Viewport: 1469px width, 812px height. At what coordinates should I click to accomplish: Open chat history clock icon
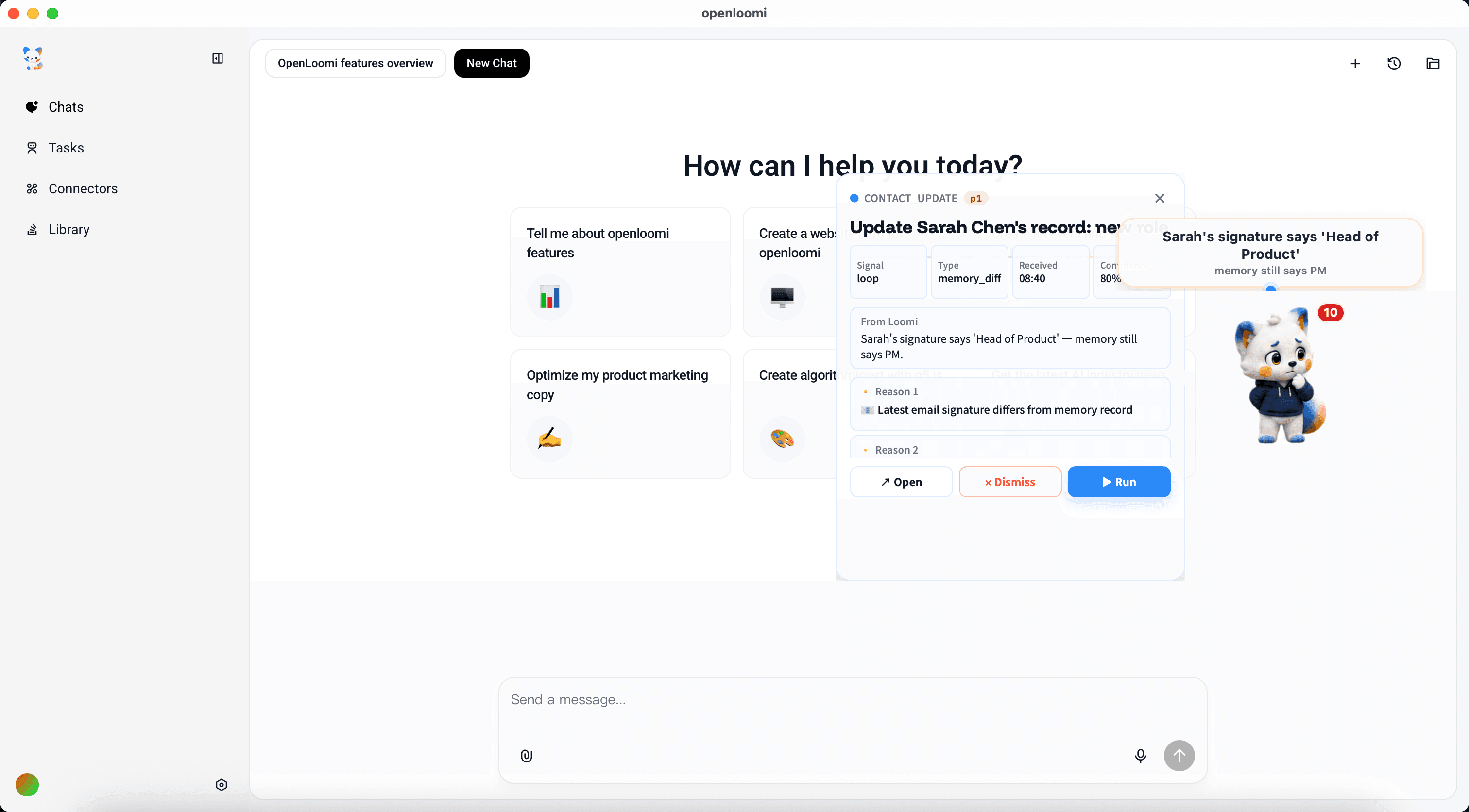[x=1394, y=64]
